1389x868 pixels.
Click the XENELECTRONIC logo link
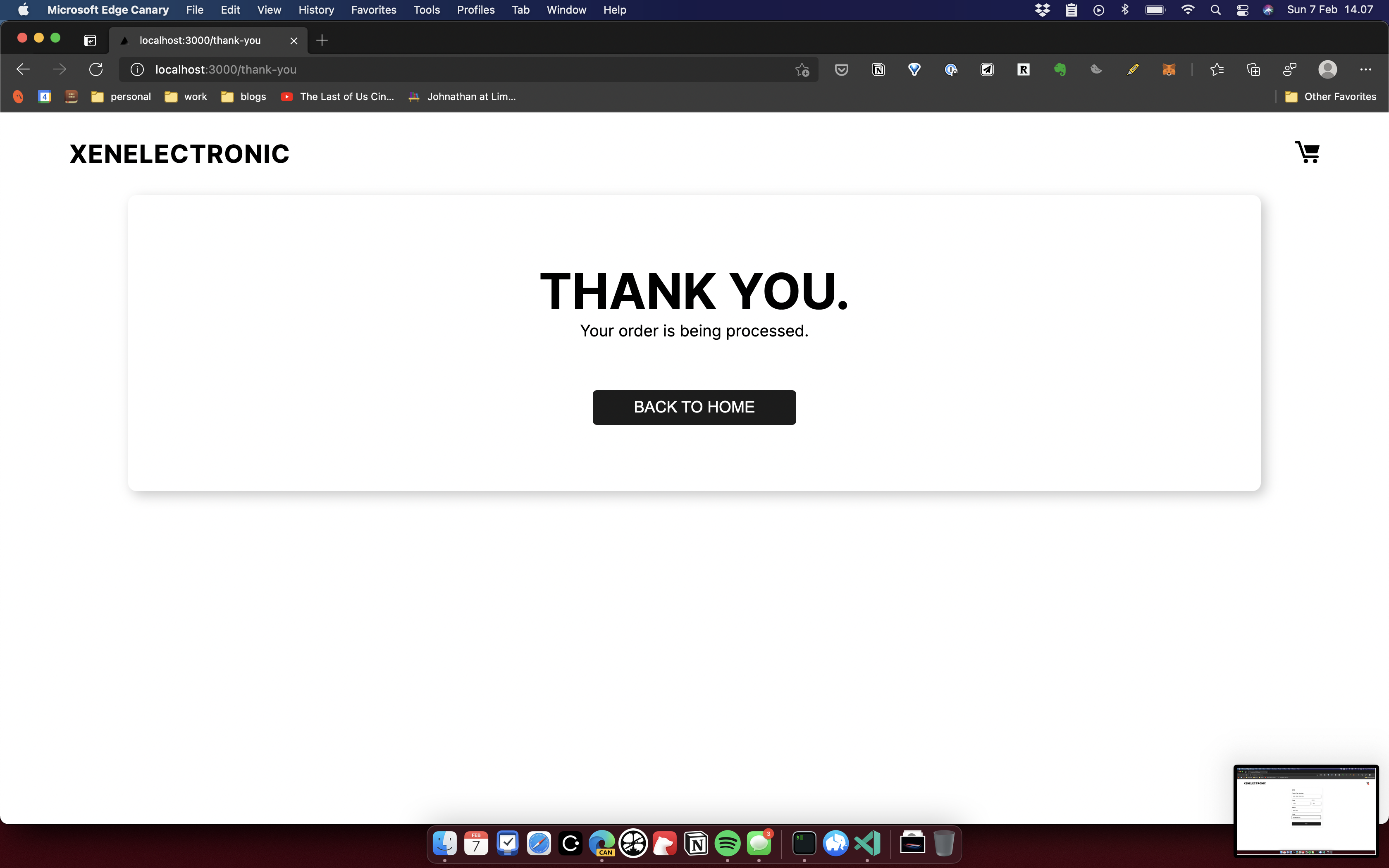click(179, 154)
